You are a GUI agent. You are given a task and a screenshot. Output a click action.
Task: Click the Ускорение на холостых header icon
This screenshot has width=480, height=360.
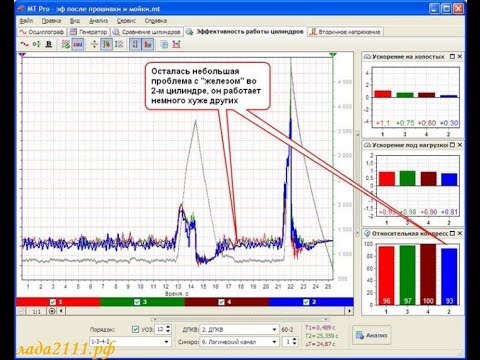[367, 57]
